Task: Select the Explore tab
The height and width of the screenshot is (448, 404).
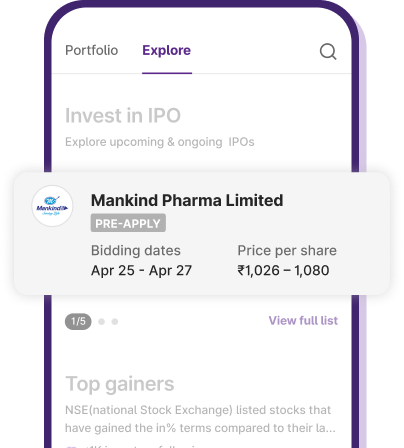Action: (167, 50)
